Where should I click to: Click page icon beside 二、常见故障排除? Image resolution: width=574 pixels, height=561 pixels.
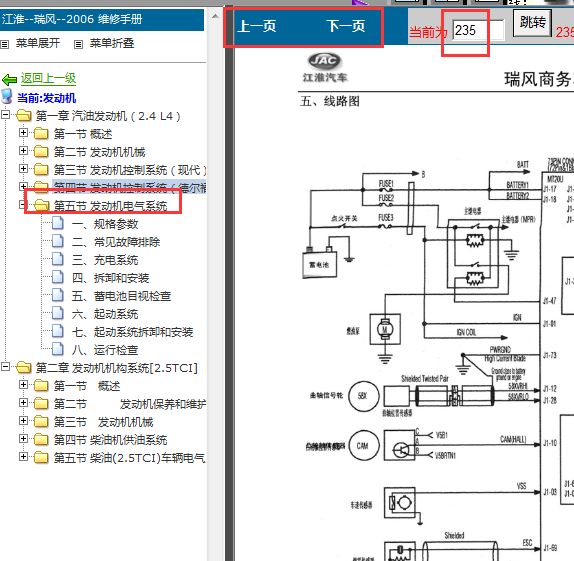click(x=57, y=241)
